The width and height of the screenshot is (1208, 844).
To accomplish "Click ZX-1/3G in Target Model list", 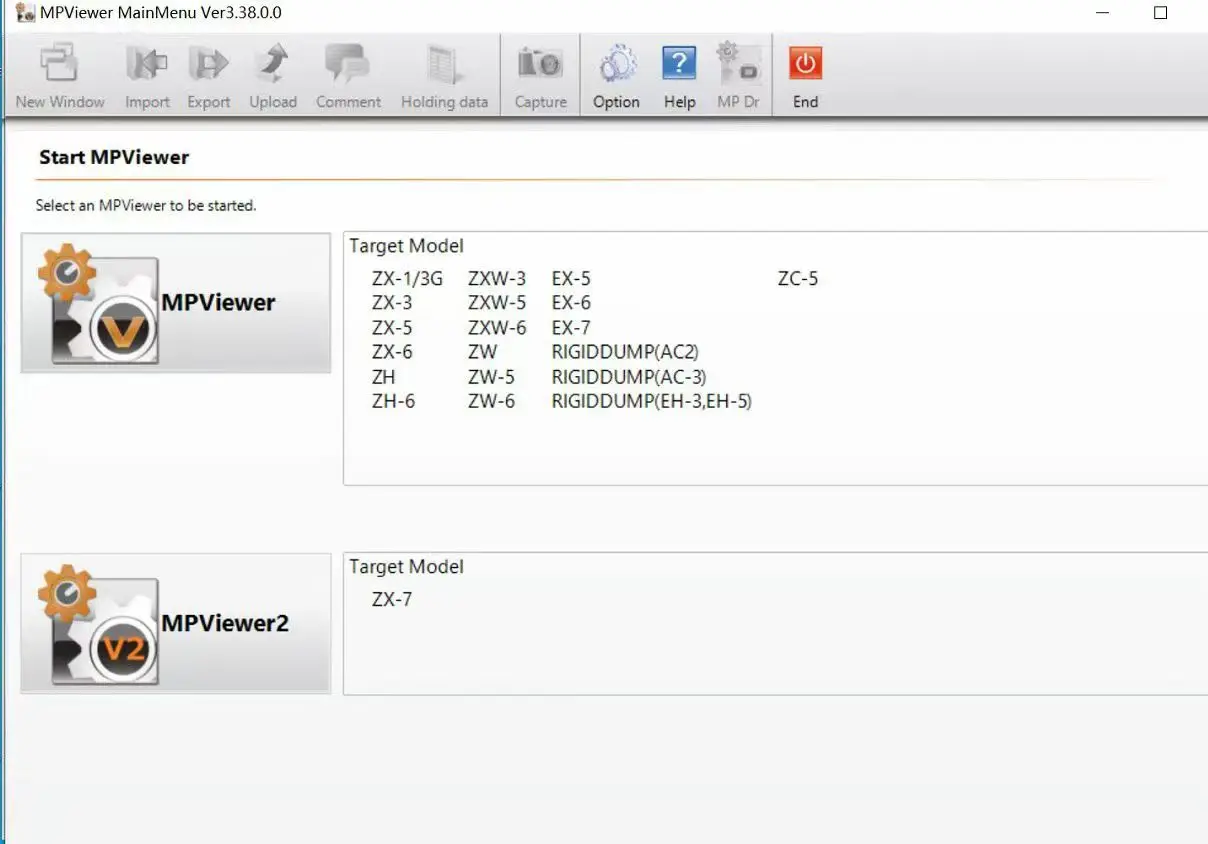I will tap(407, 279).
